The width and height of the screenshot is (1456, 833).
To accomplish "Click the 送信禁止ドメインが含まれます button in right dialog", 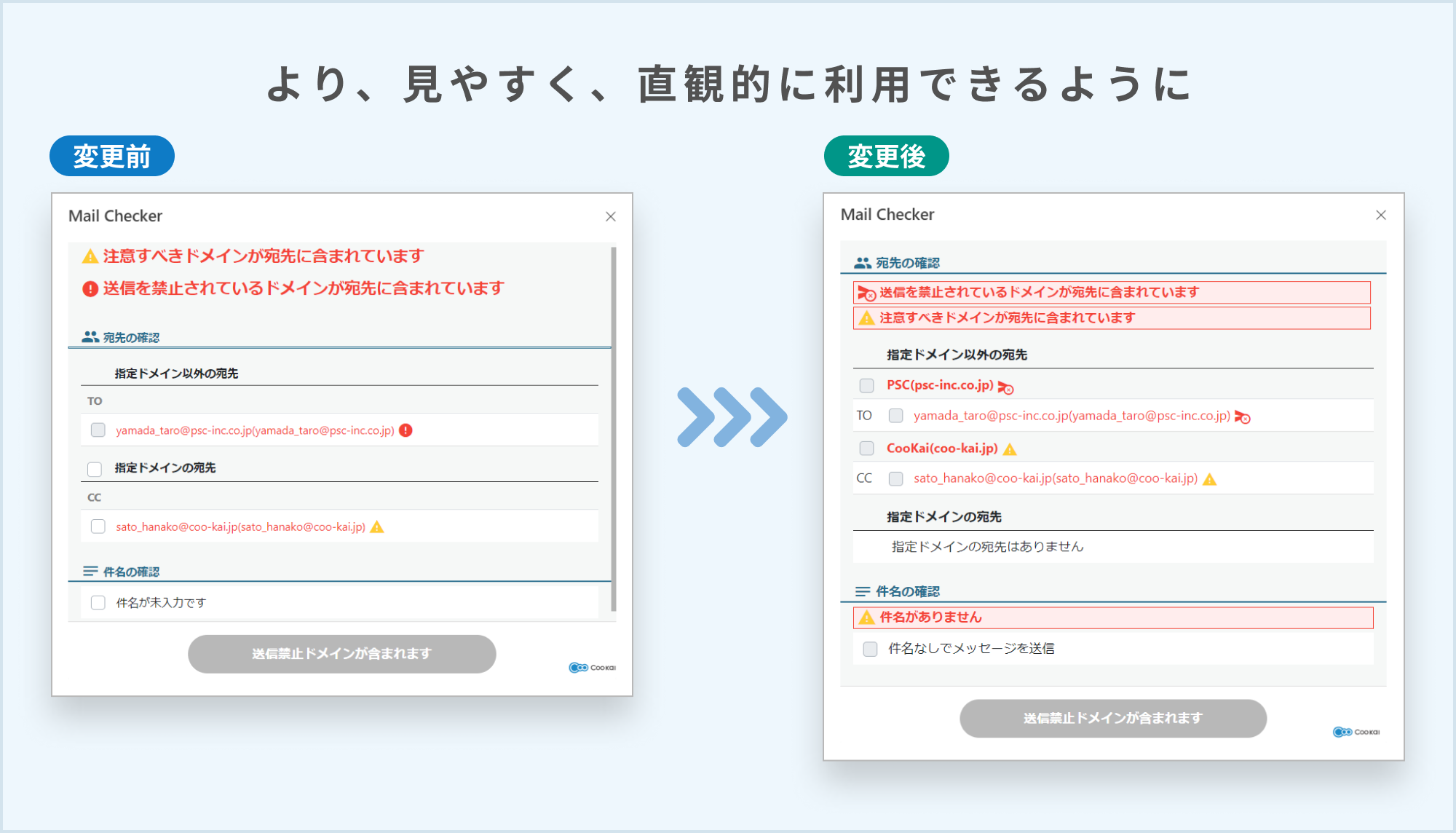I will [x=1112, y=719].
